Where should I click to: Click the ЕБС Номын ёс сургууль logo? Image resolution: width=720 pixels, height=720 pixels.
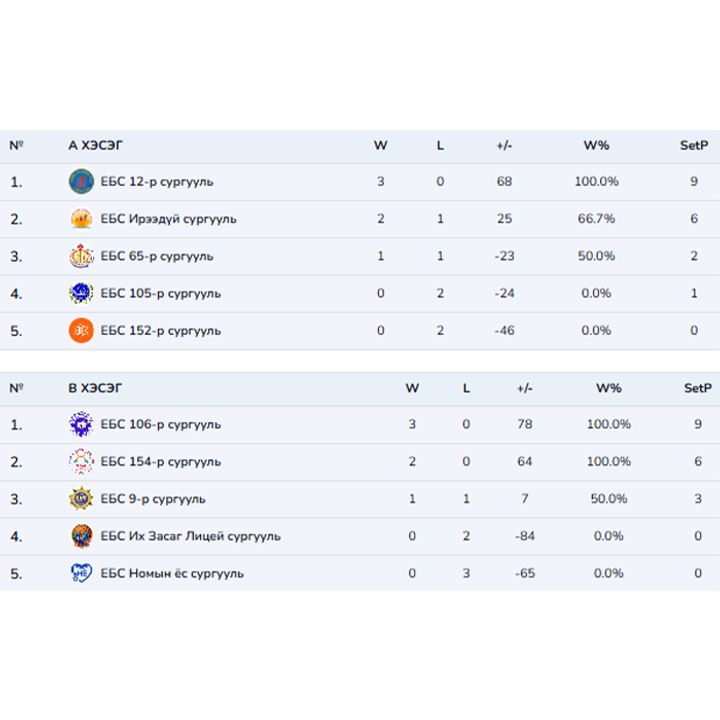click(81, 573)
